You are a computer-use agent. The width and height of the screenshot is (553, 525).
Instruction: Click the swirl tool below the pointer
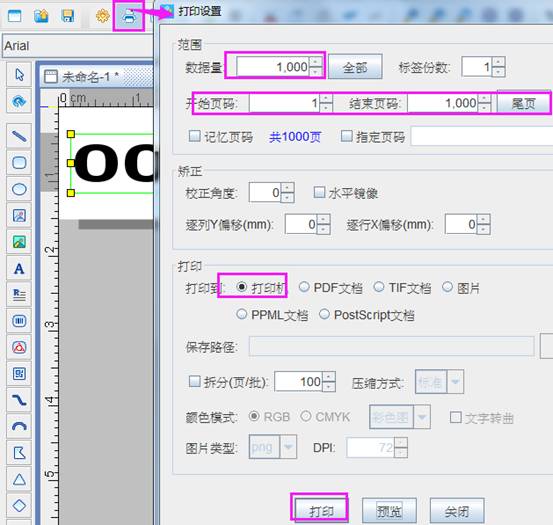tap(19, 102)
